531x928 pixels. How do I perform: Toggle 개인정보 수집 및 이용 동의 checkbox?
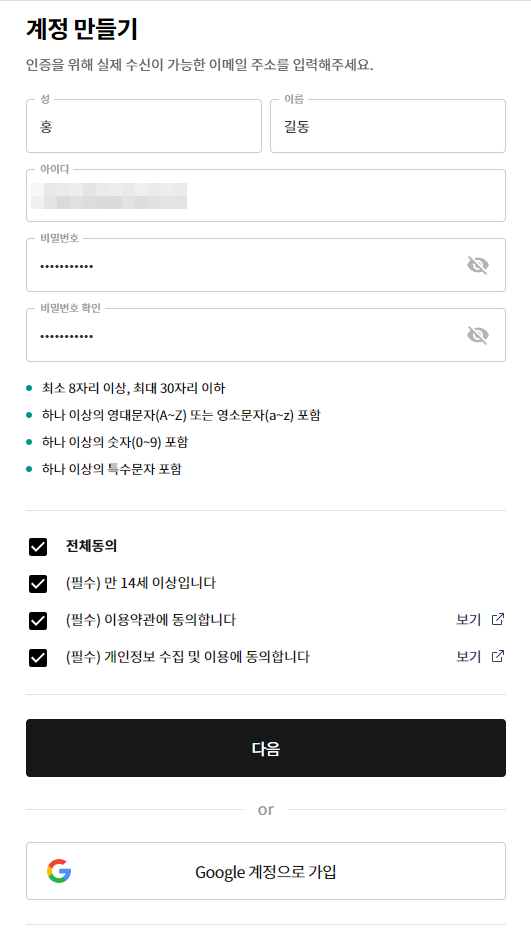point(38,658)
